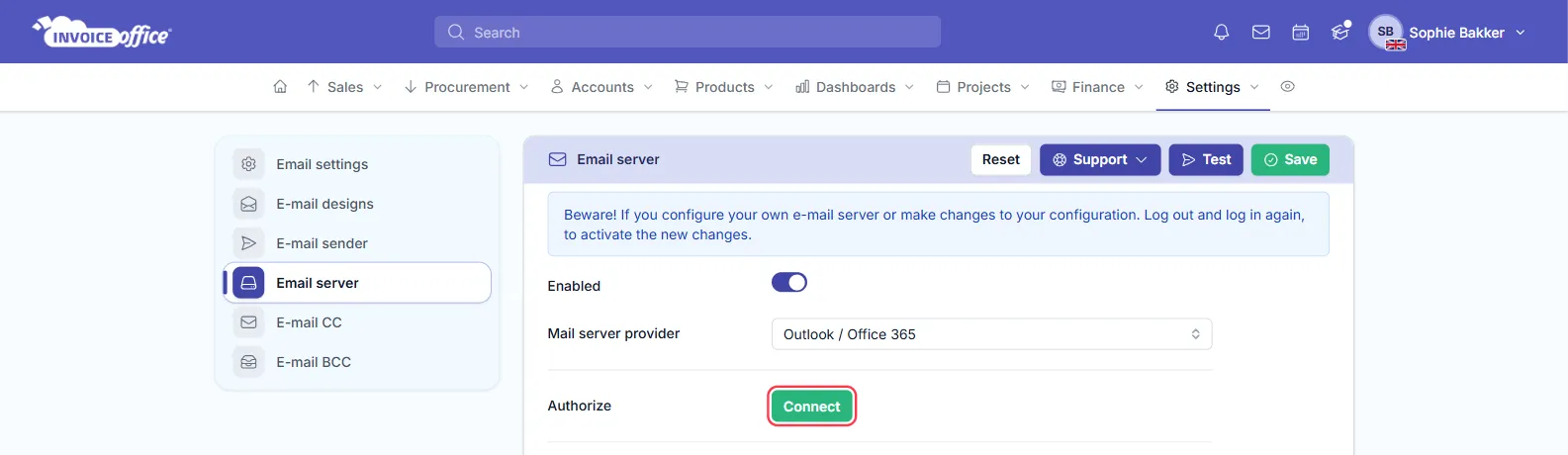This screenshot has height=455, width=1568.
Task: Click the eye icon next to Settings
Action: point(1287,87)
